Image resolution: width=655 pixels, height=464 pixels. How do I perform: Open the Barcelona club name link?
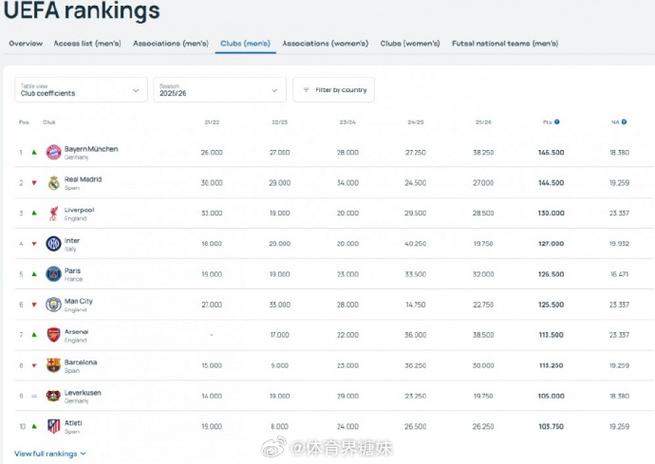(81, 362)
